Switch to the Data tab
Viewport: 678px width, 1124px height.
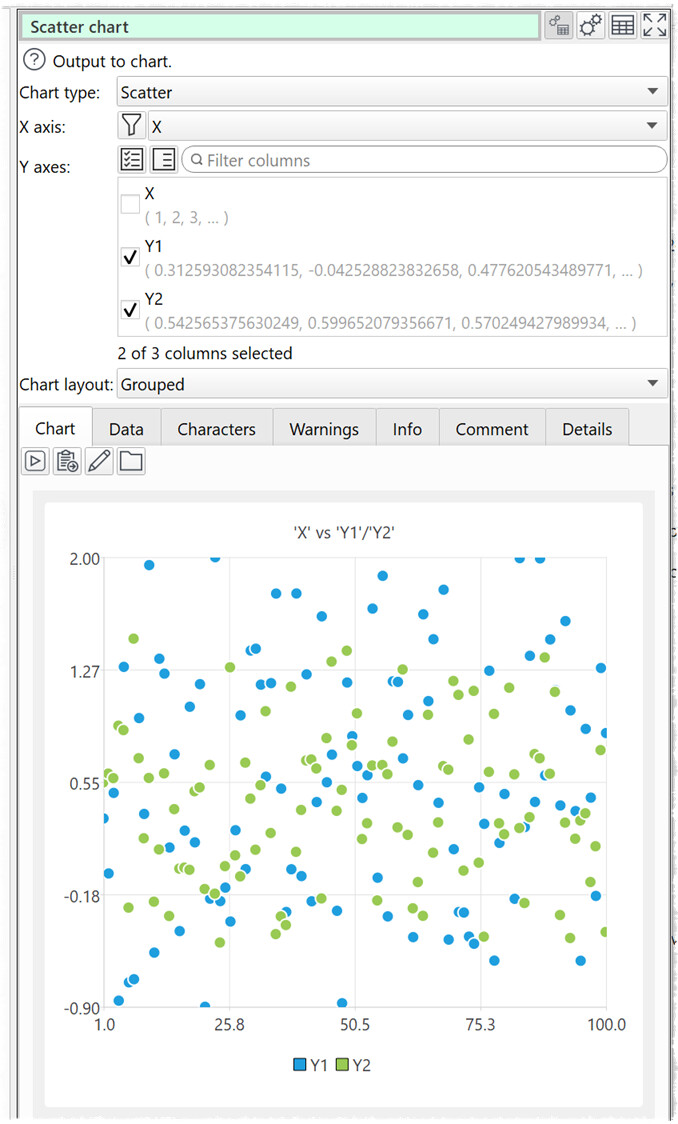coord(126,429)
